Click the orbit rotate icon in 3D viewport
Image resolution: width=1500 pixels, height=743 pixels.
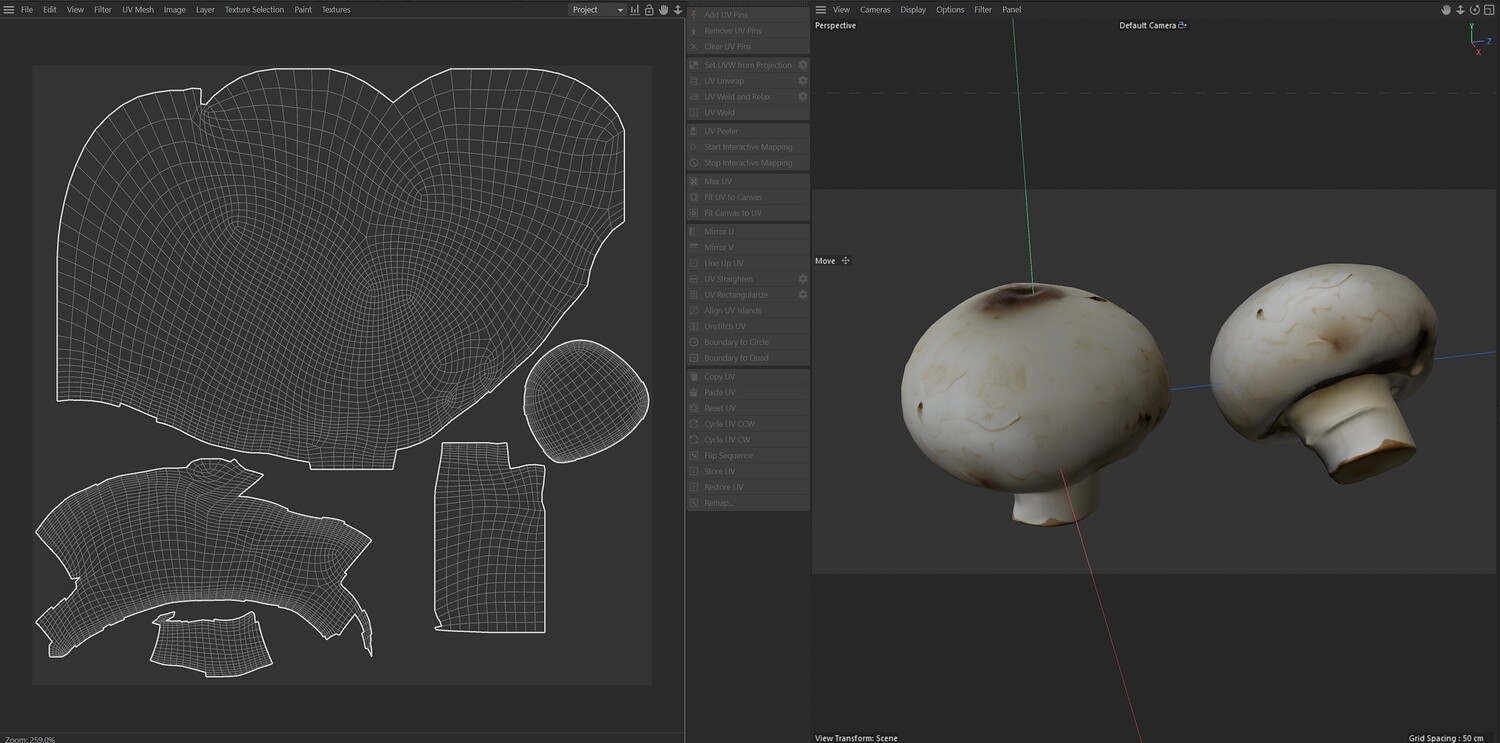click(1474, 9)
